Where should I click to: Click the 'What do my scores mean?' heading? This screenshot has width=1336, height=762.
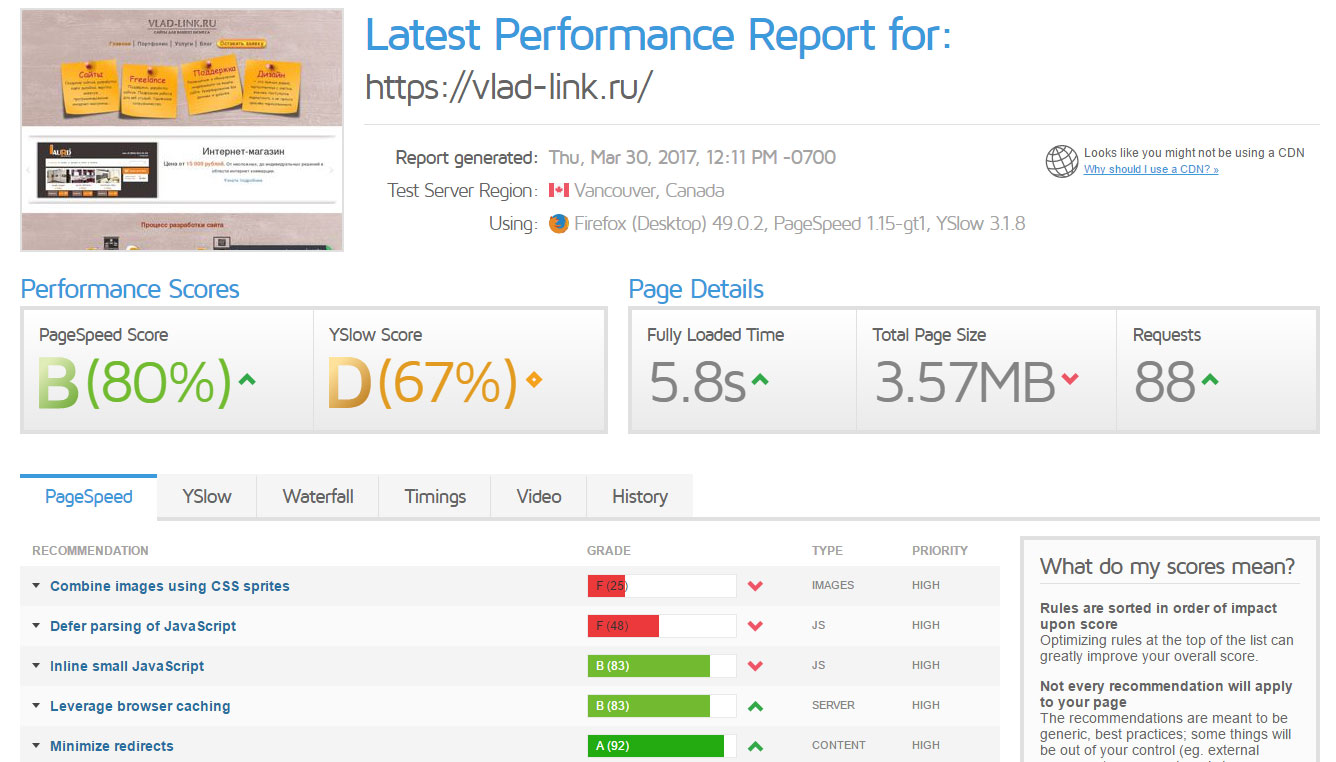[1167, 567]
